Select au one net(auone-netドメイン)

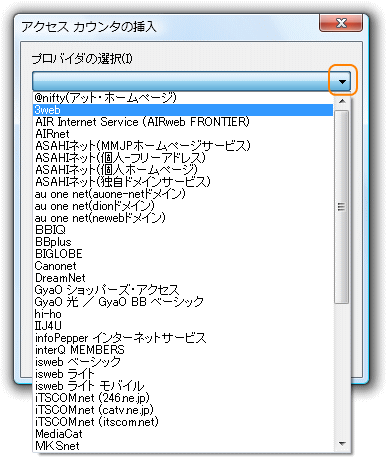coord(183,194)
